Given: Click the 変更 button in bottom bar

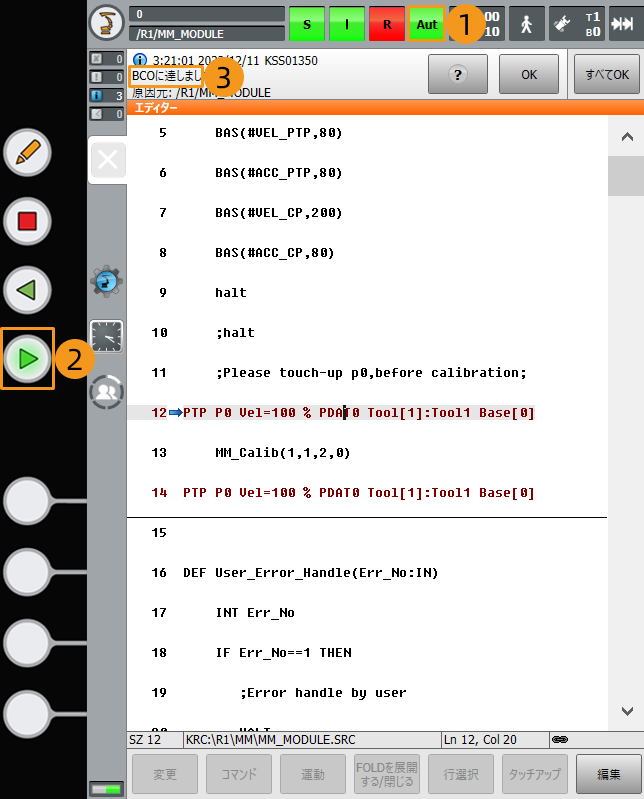Looking at the screenshot, I should click(165, 775).
